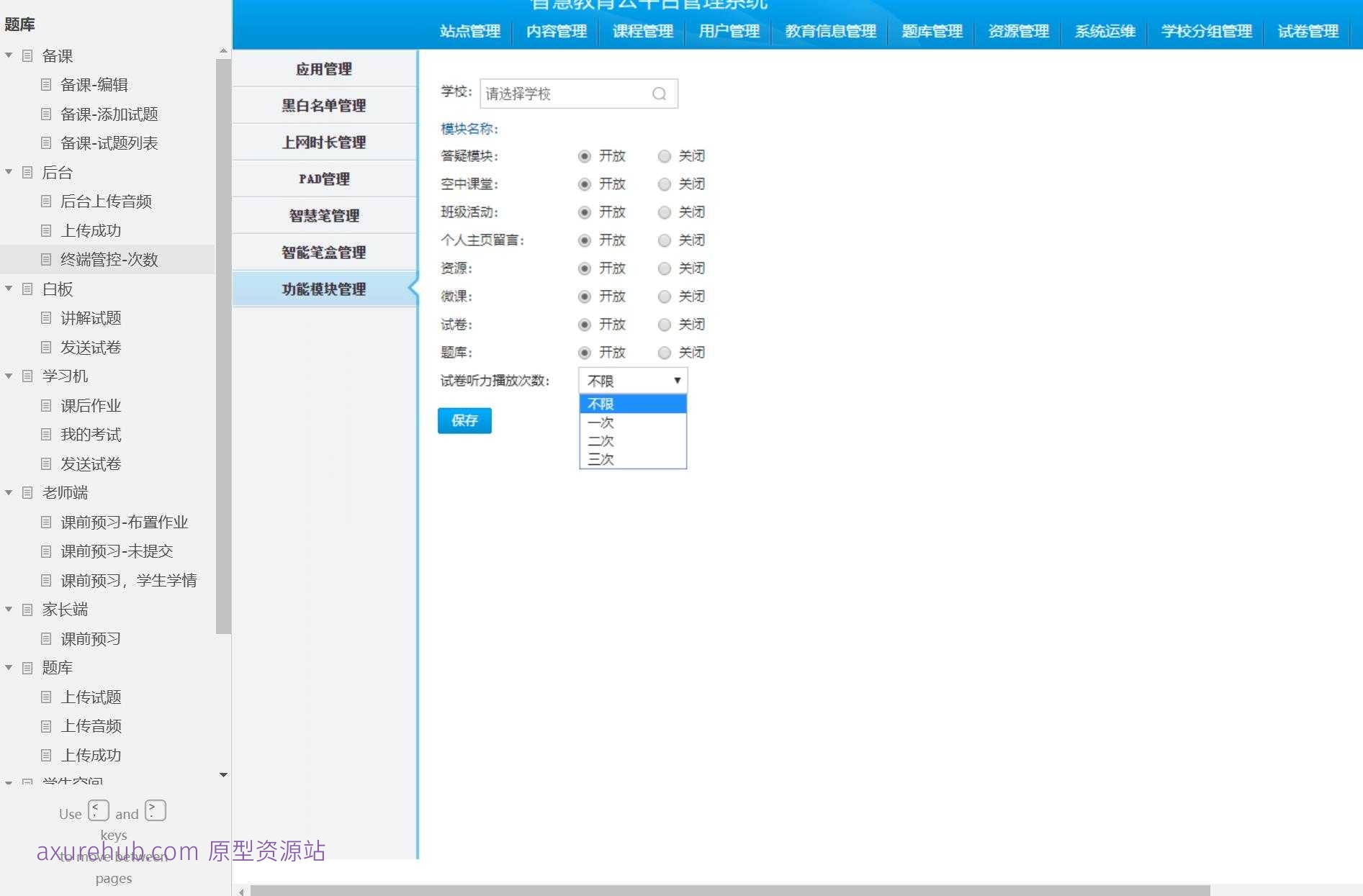The height and width of the screenshot is (896, 1363).
Task: Click the 保存 button
Action: coord(464,421)
